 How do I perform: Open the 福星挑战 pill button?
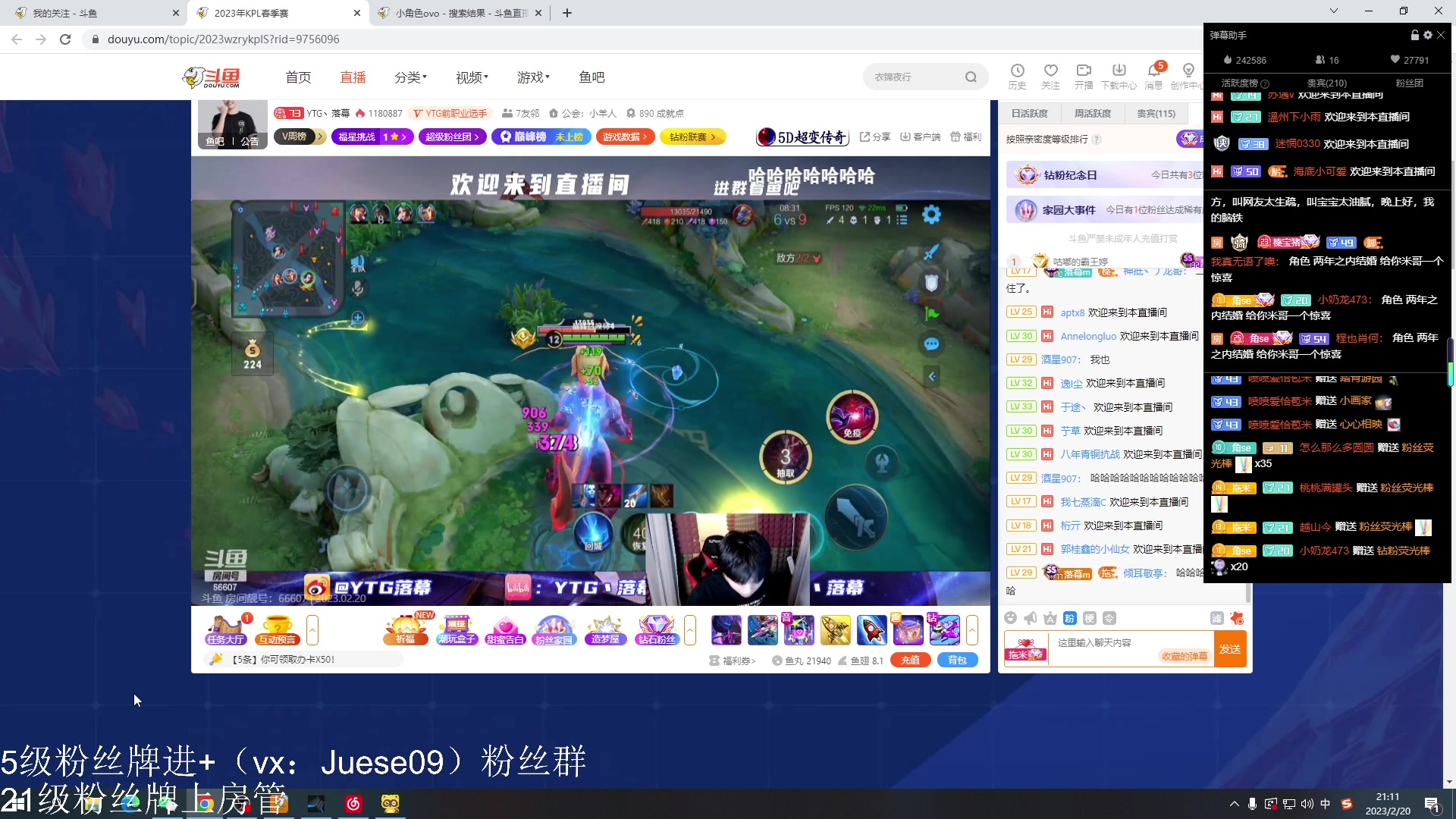coord(372,136)
